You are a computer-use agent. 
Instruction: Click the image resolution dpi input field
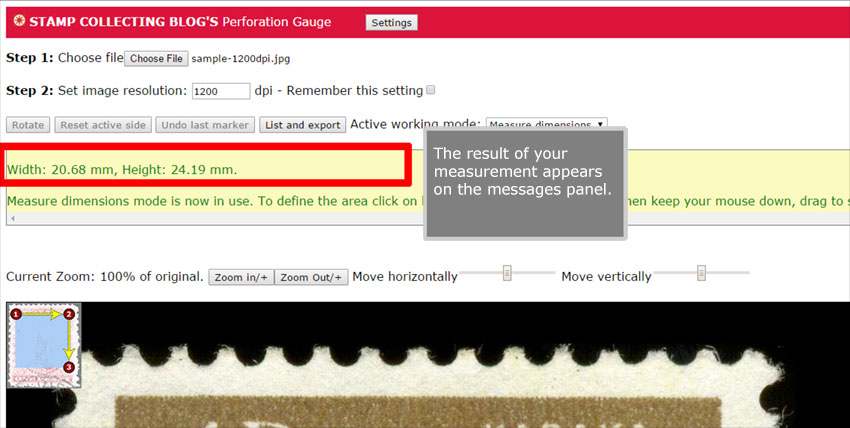click(x=220, y=91)
